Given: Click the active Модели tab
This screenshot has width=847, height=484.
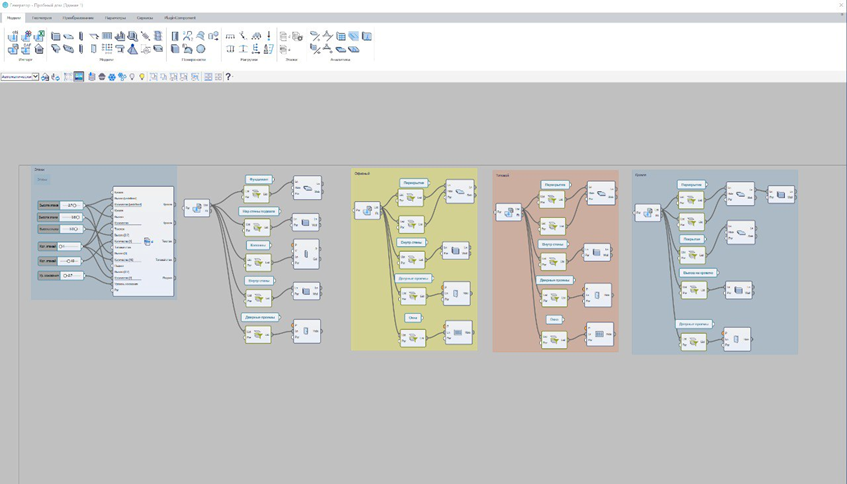Looking at the screenshot, I should [14, 18].
